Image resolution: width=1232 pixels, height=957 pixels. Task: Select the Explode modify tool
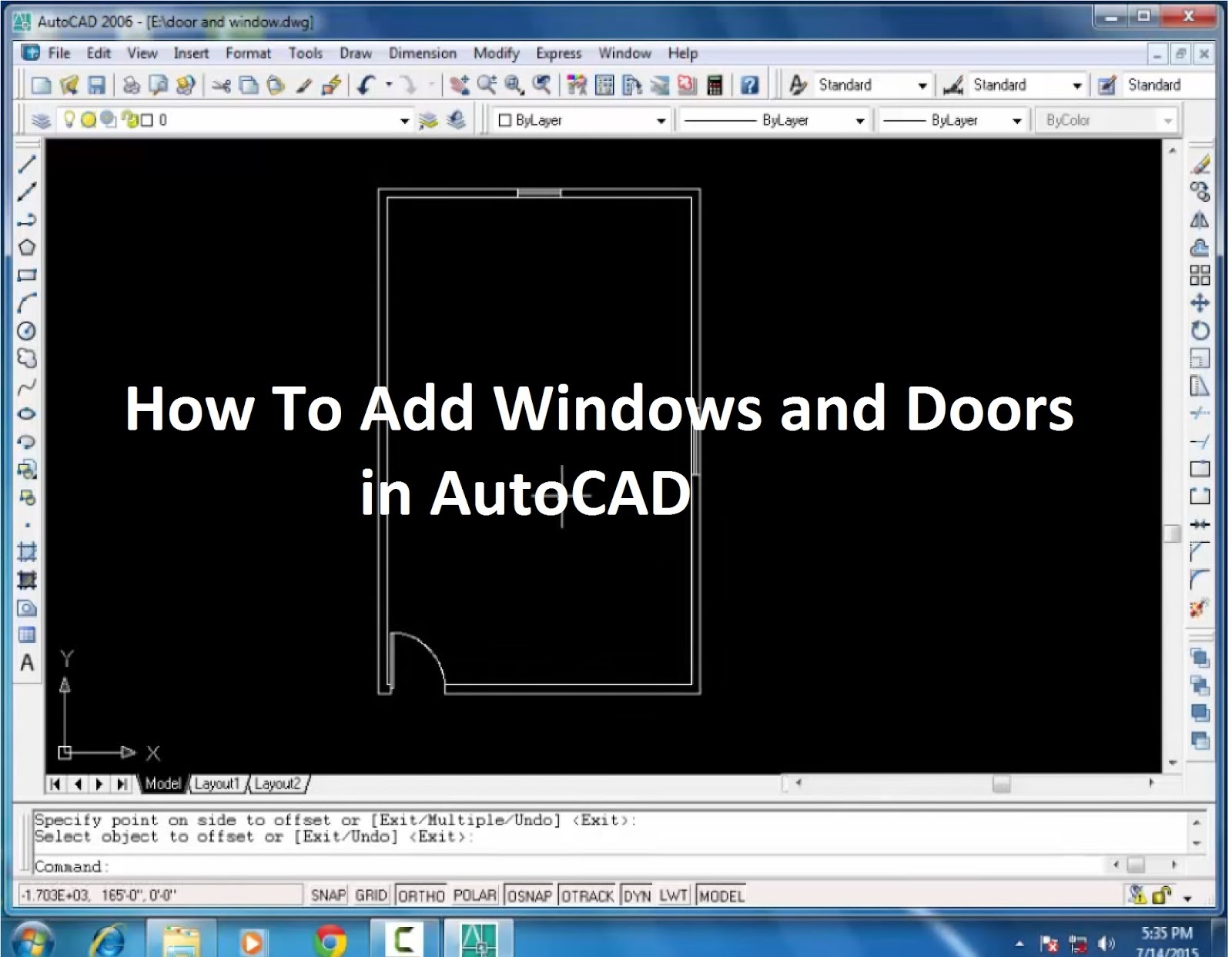tap(1200, 608)
